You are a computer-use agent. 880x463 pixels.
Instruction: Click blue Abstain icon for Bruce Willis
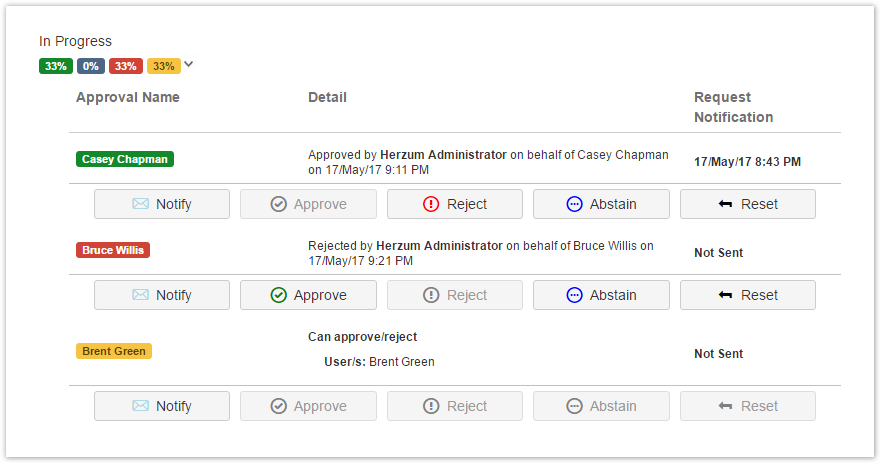(574, 295)
